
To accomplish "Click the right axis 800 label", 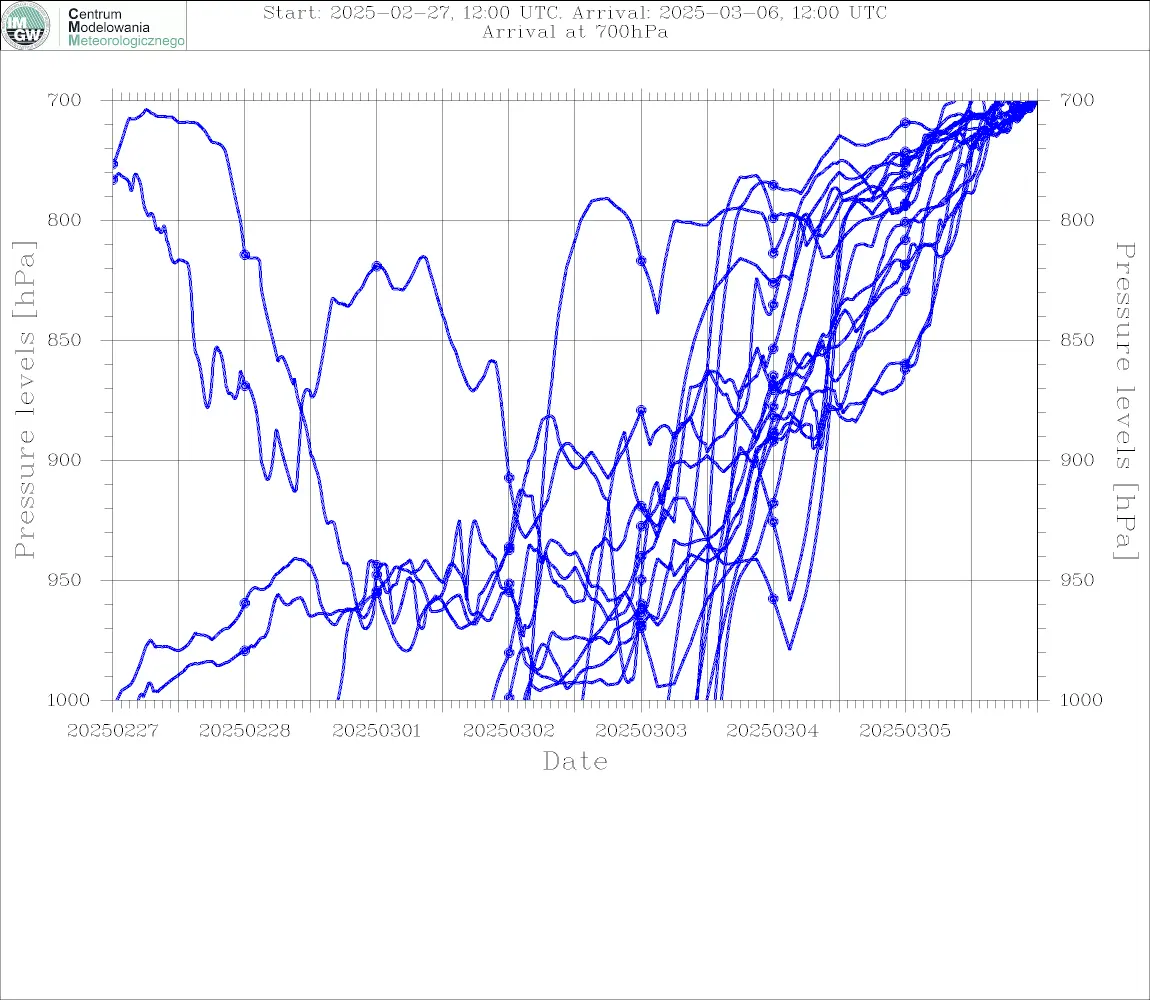I will click(x=1077, y=220).
